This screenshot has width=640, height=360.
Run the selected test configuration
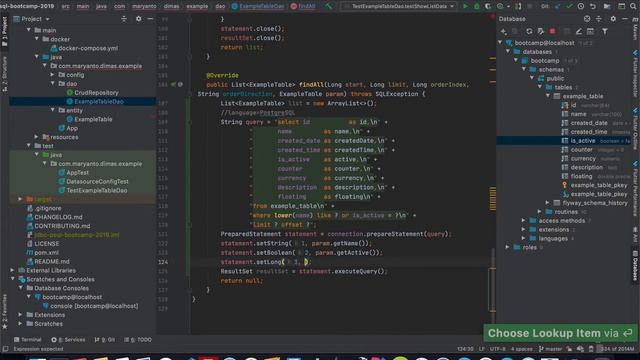pyautogui.click(x=465, y=6)
